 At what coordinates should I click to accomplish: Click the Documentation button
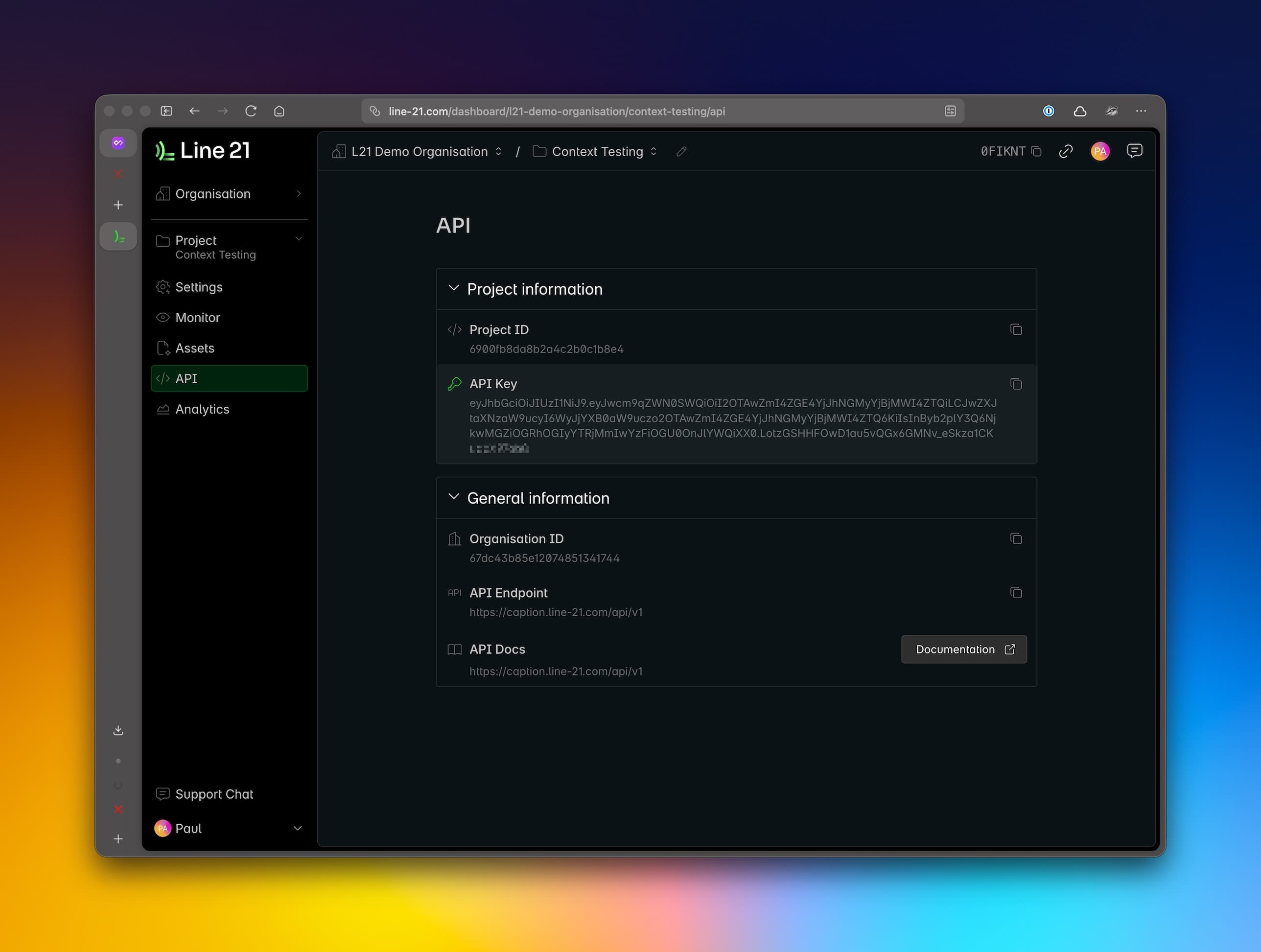tap(963, 650)
